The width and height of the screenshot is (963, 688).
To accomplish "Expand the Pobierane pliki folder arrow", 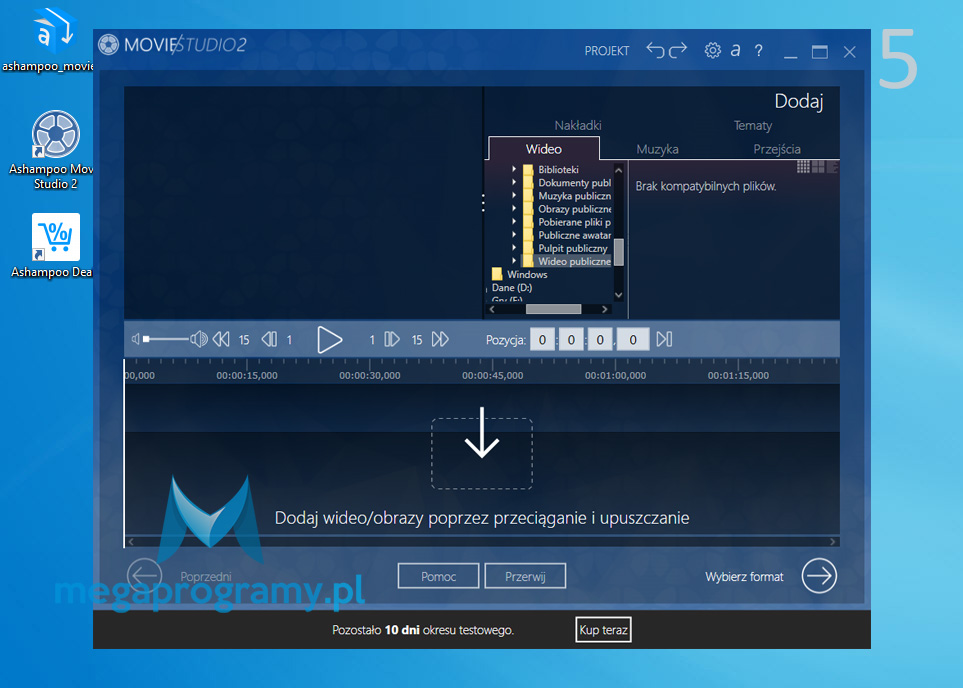I will [x=514, y=222].
